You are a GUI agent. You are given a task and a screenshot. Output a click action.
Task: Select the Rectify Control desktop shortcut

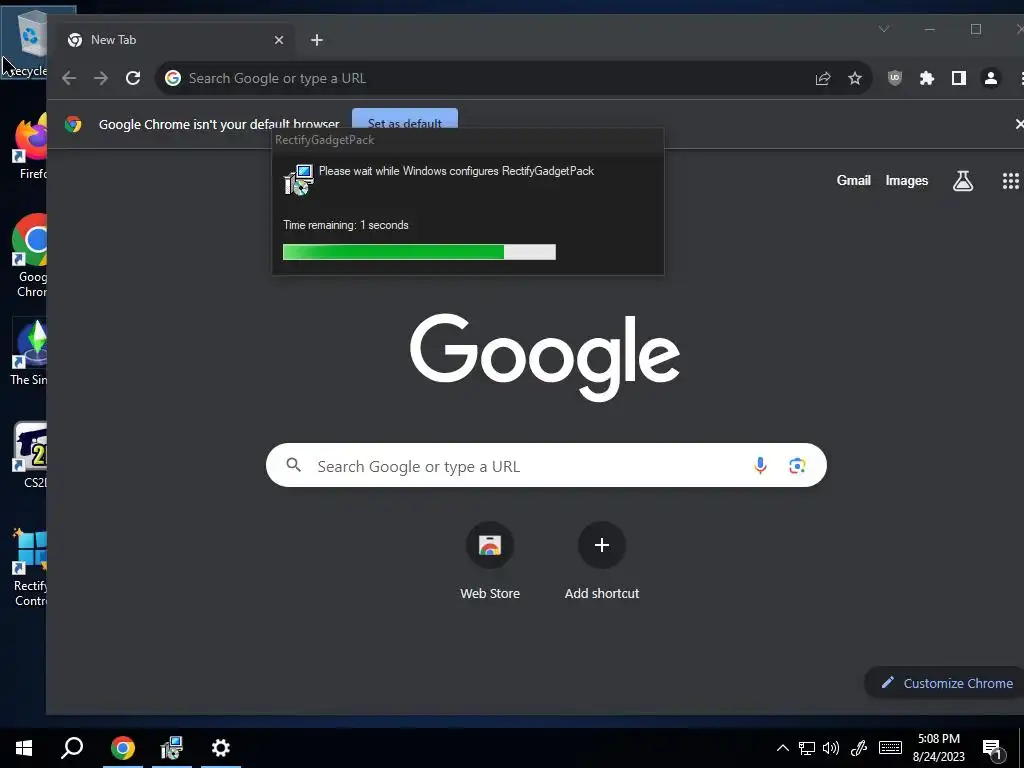coord(29,567)
